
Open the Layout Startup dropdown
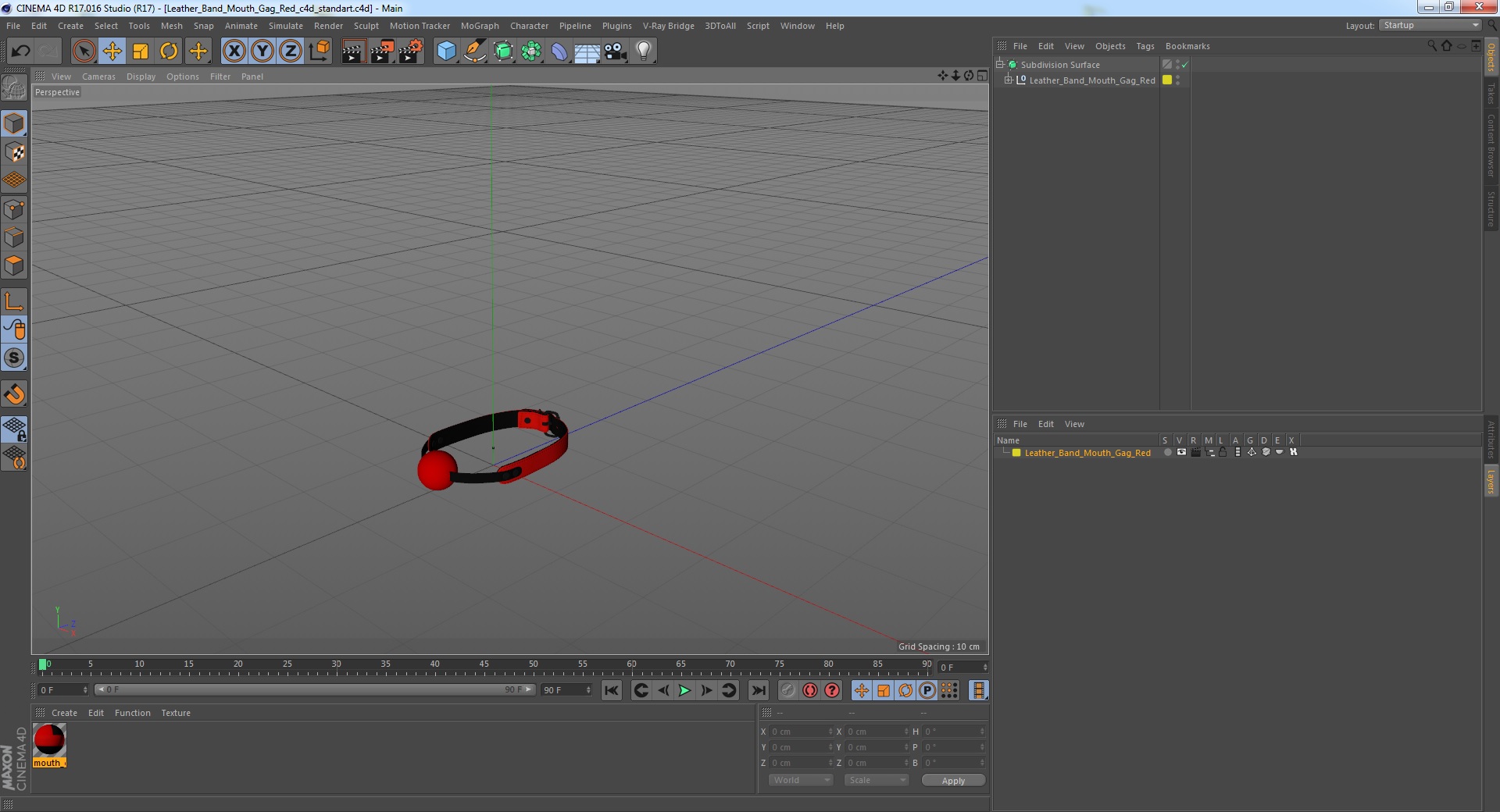(1430, 26)
